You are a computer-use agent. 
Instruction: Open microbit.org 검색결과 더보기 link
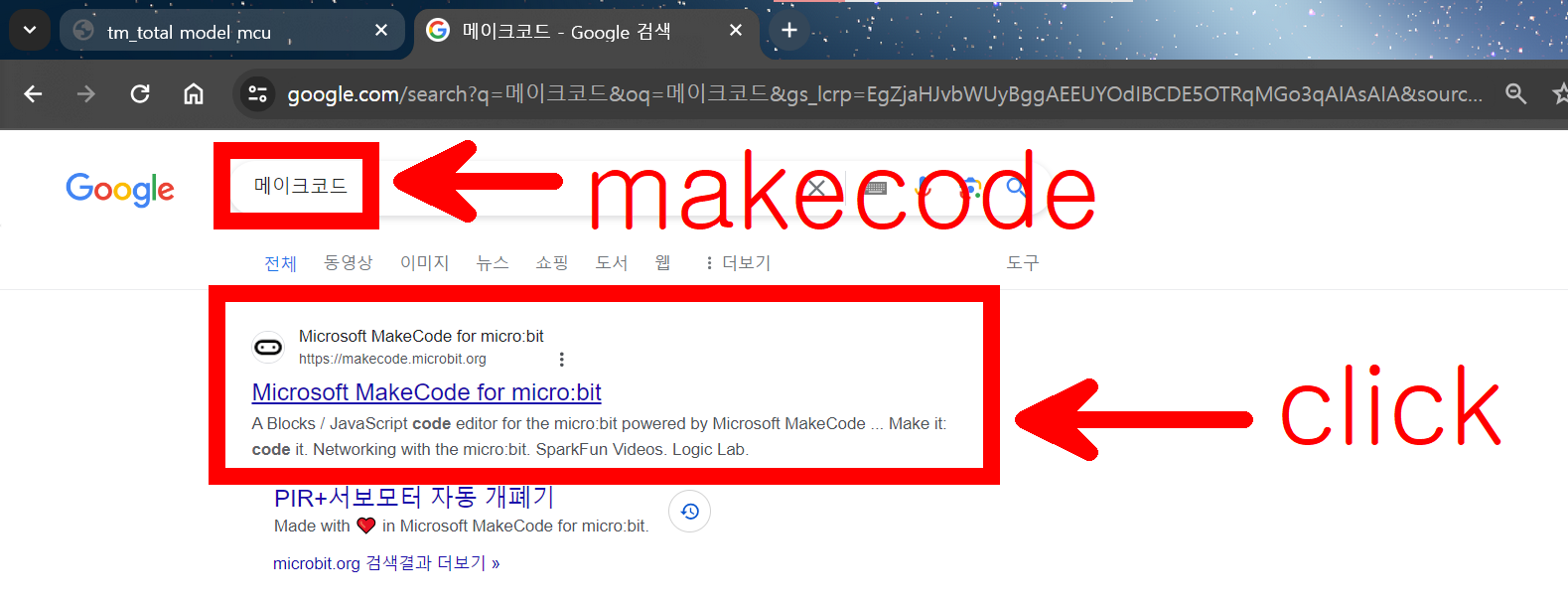tap(386, 563)
